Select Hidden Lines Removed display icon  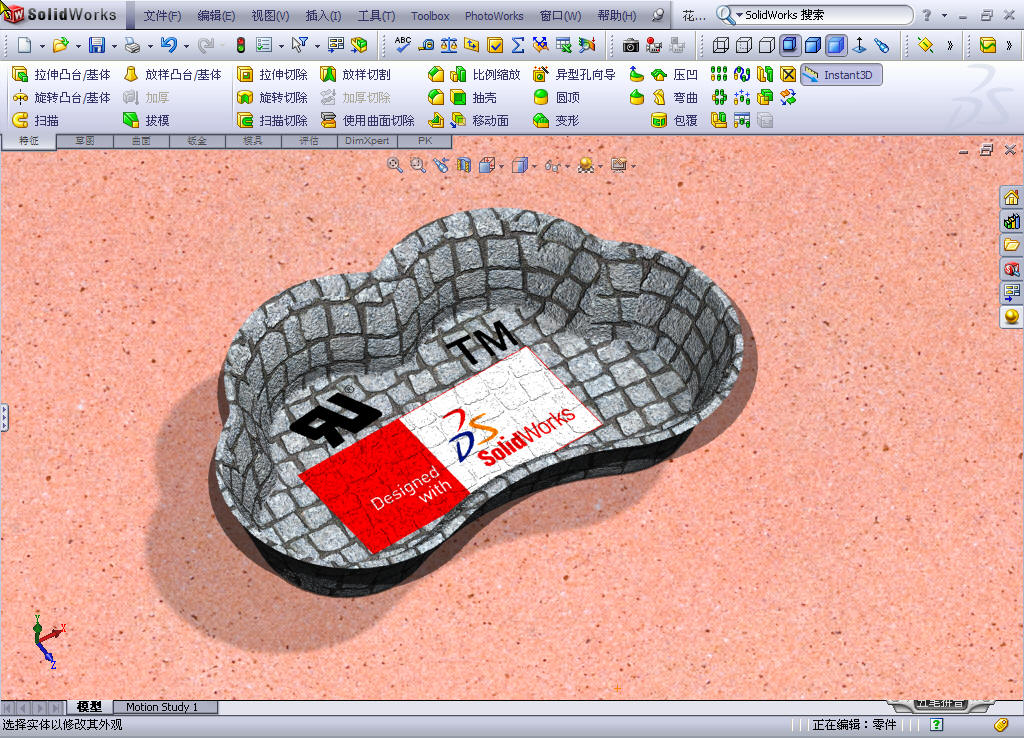(767, 45)
